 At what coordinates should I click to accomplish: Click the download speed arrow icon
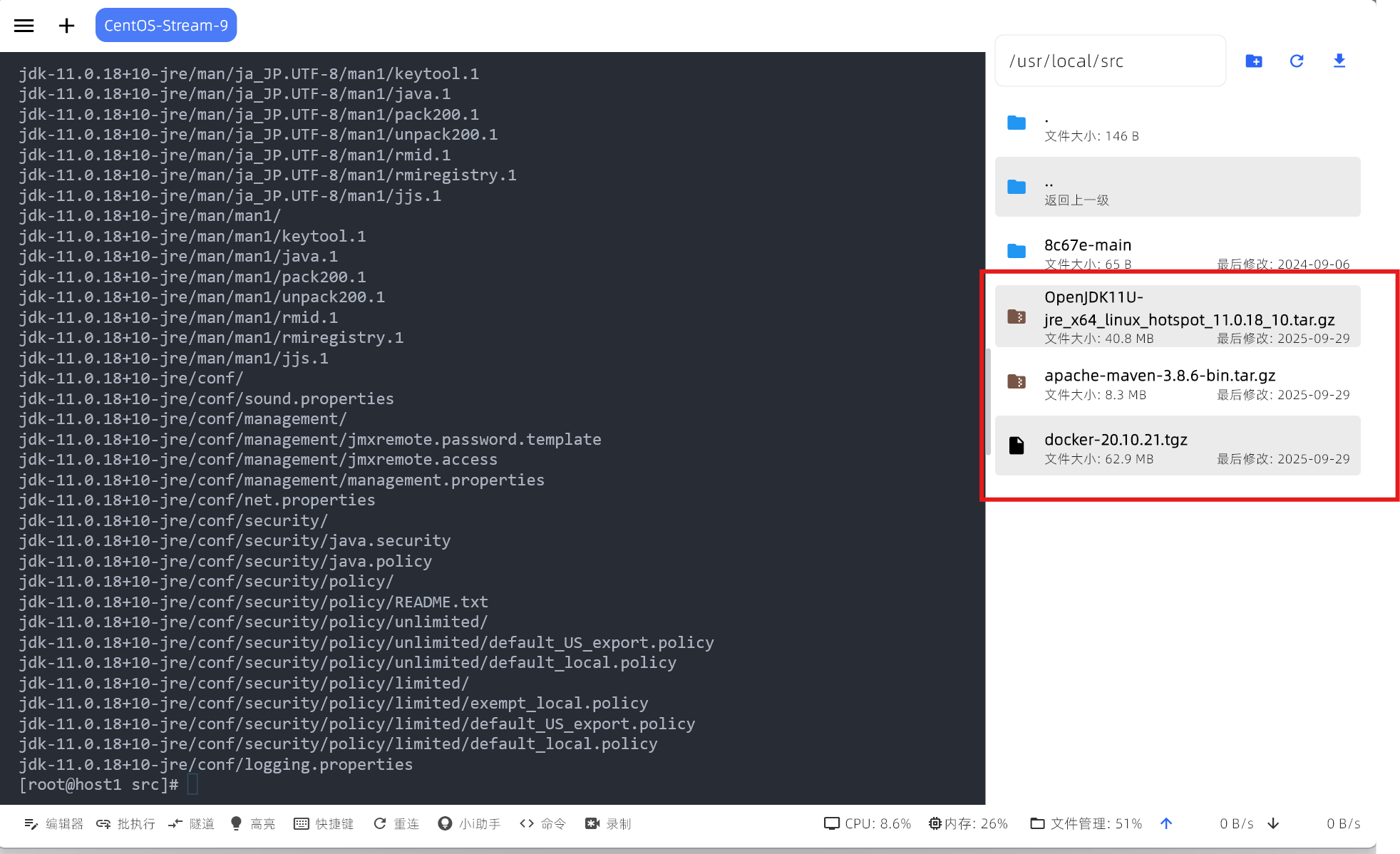[1273, 824]
